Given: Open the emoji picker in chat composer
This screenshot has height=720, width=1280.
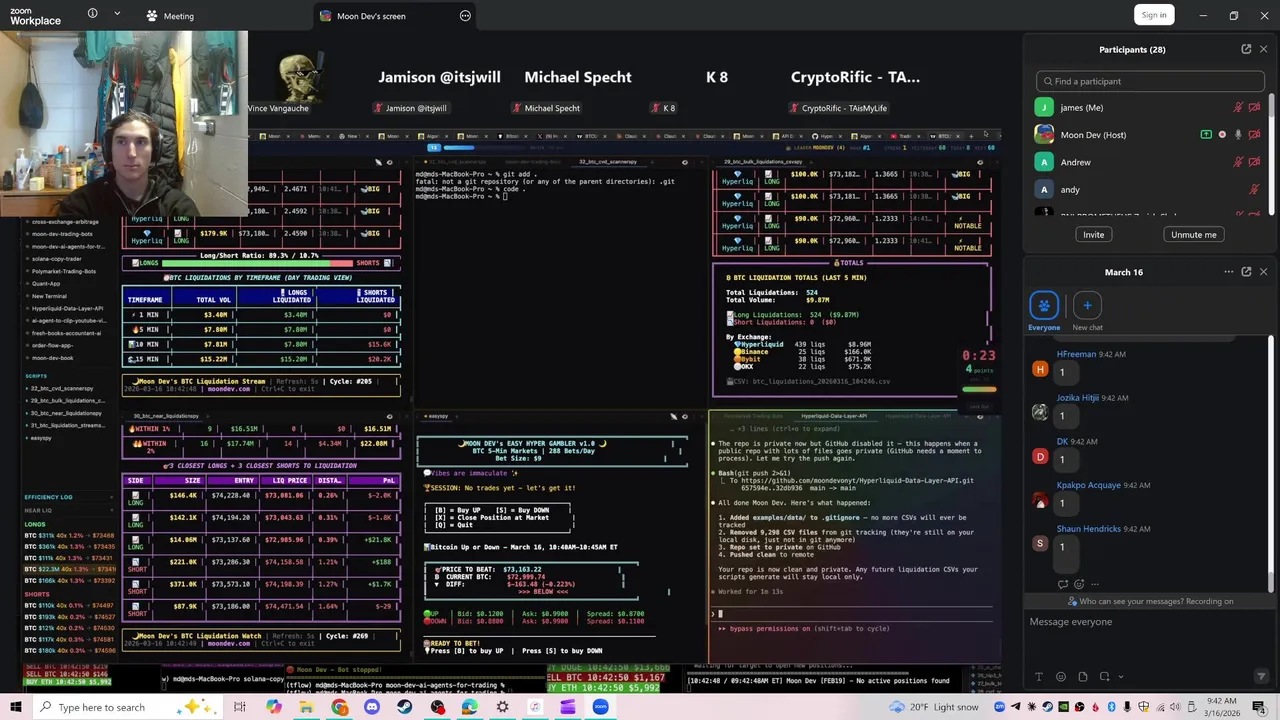Looking at the screenshot, I should coord(1061,677).
